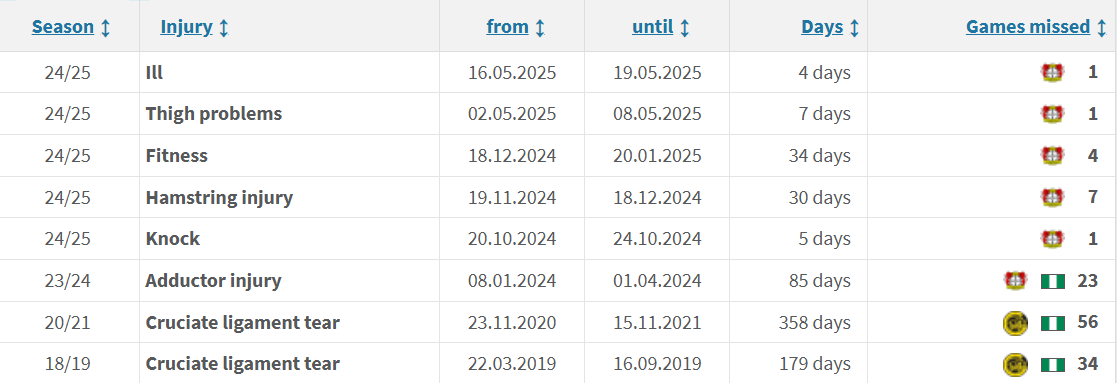This screenshot has width=1117, height=383.
Task: Click the Nigeria flag in the 18/19 row
Action: click(x=1053, y=364)
